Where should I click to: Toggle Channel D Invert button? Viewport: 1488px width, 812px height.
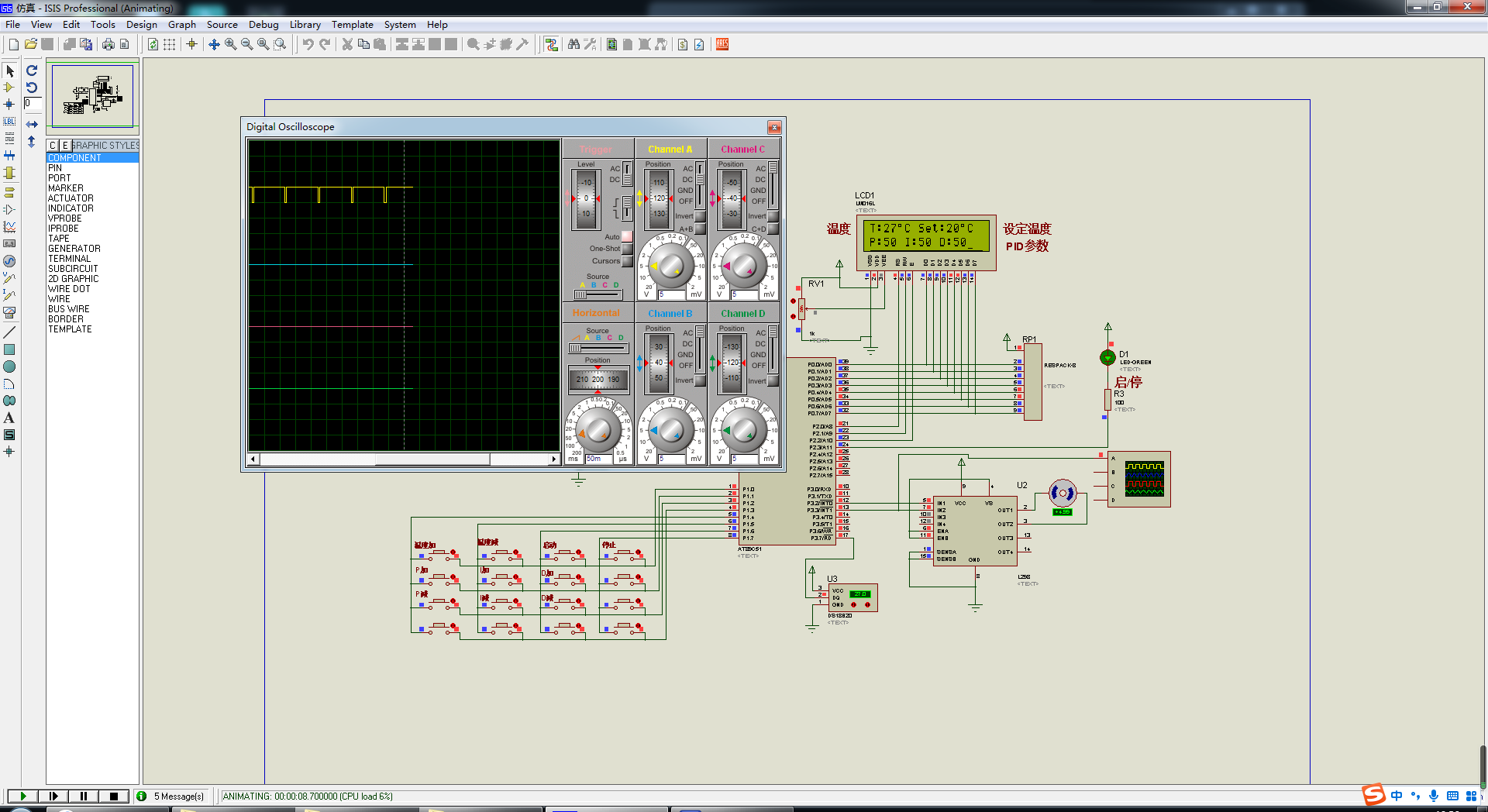[773, 380]
